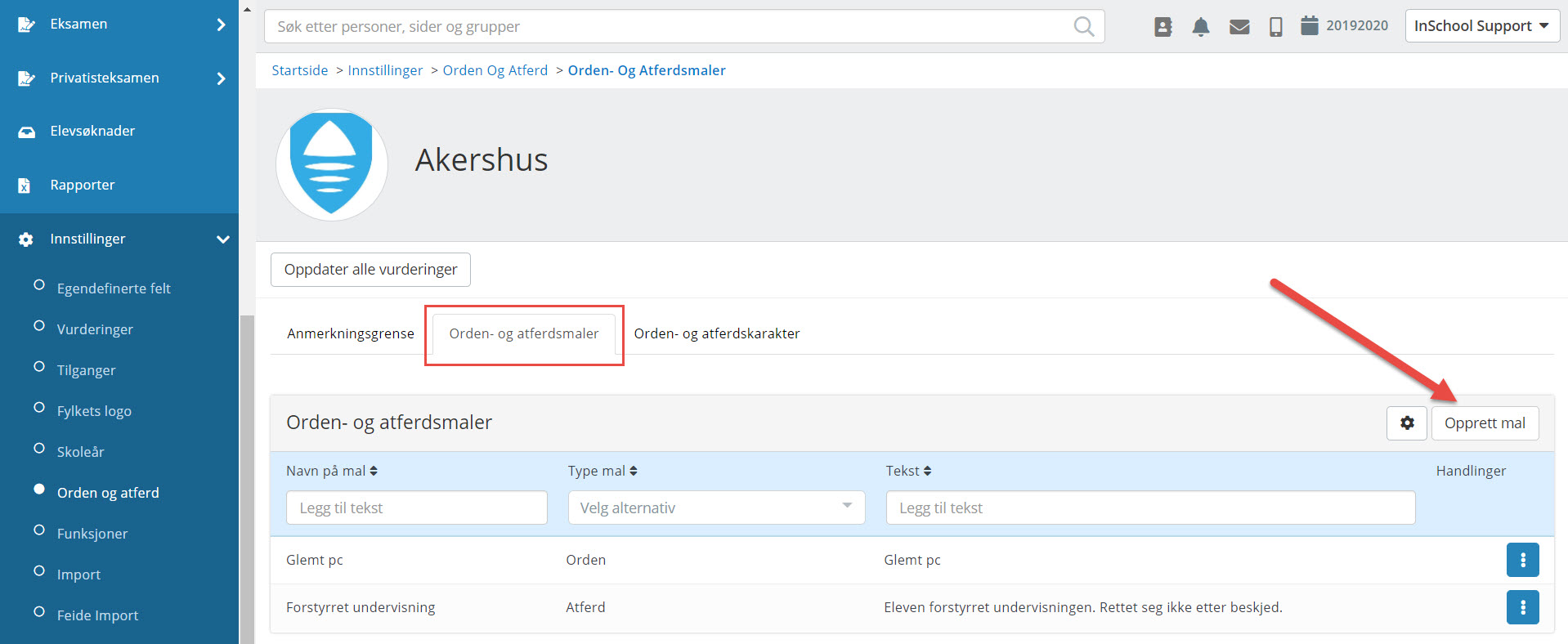Select Vurderinger sidebar item

[x=95, y=329]
